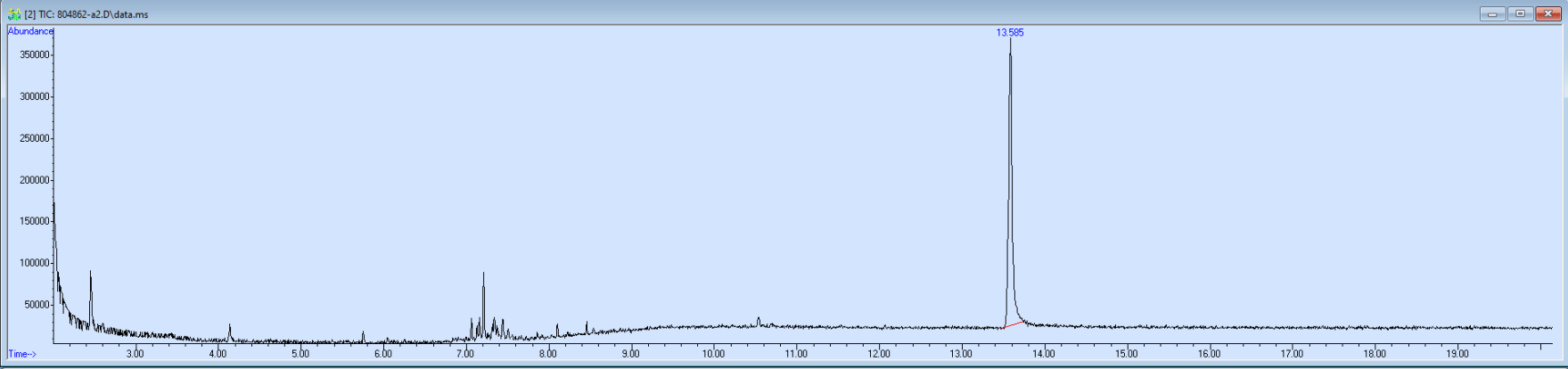The image size is (1568, 369).
Task: Click the small peak near 5.75 minutes
Action: [363, 335]
